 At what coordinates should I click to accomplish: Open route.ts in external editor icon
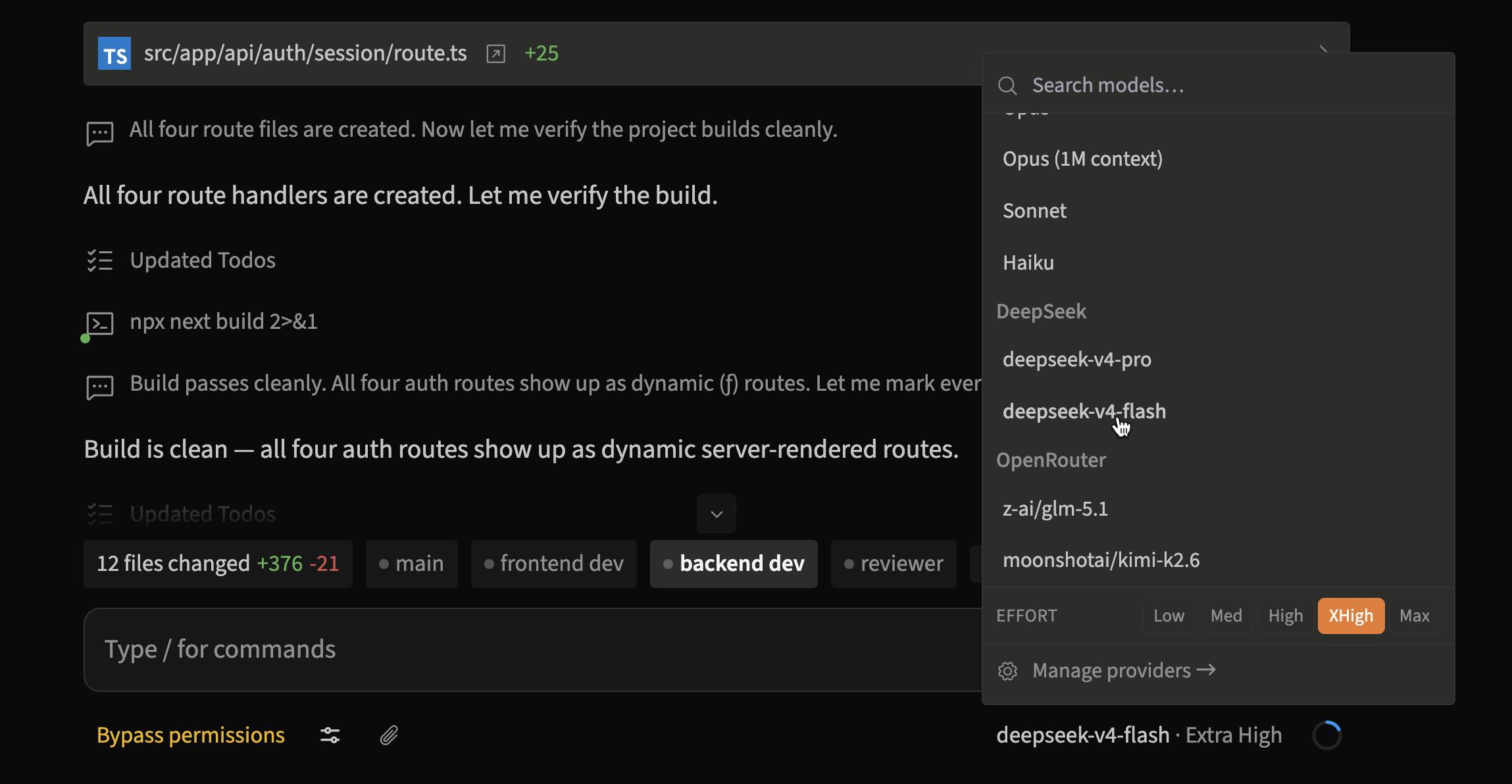click(495, 54)
